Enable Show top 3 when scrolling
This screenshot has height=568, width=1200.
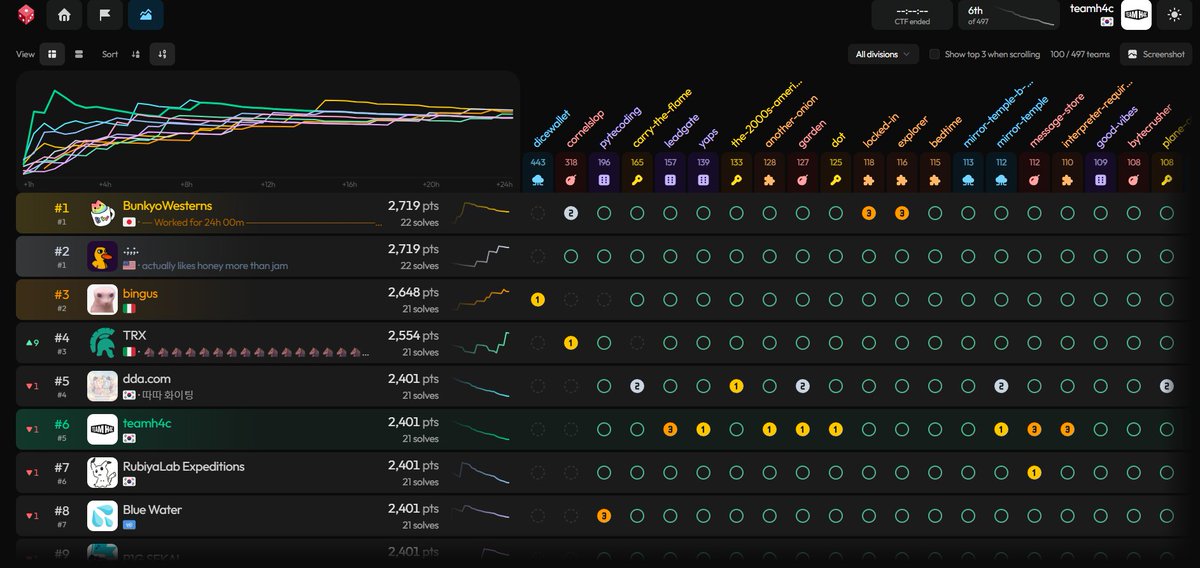(x=934, y=54)
